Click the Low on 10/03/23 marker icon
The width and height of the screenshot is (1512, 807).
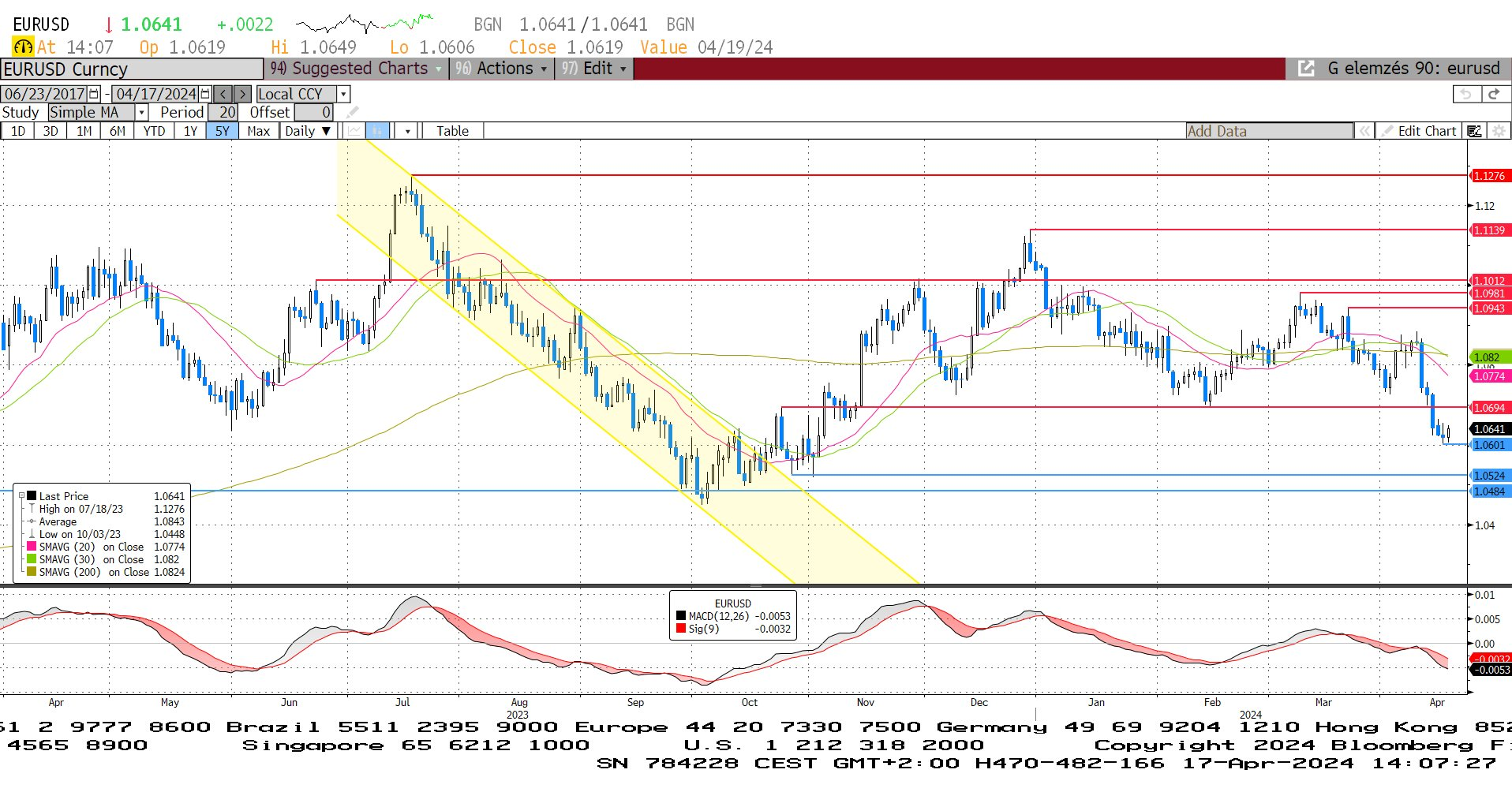tap(32, 534)
